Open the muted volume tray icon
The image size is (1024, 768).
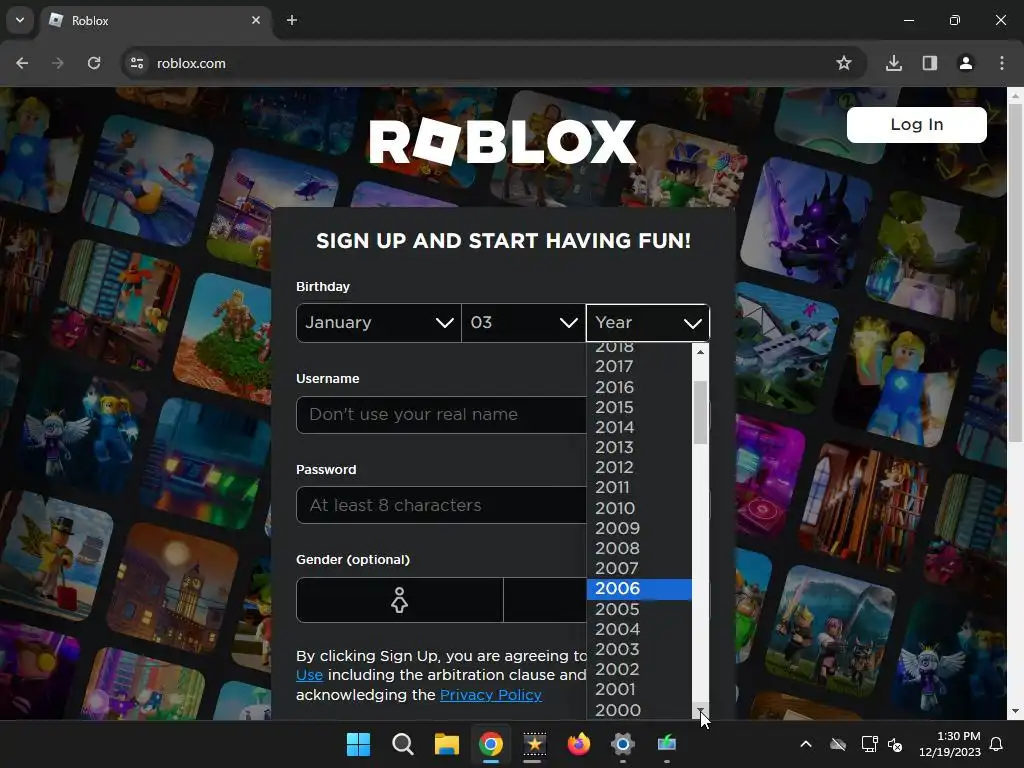895,744
